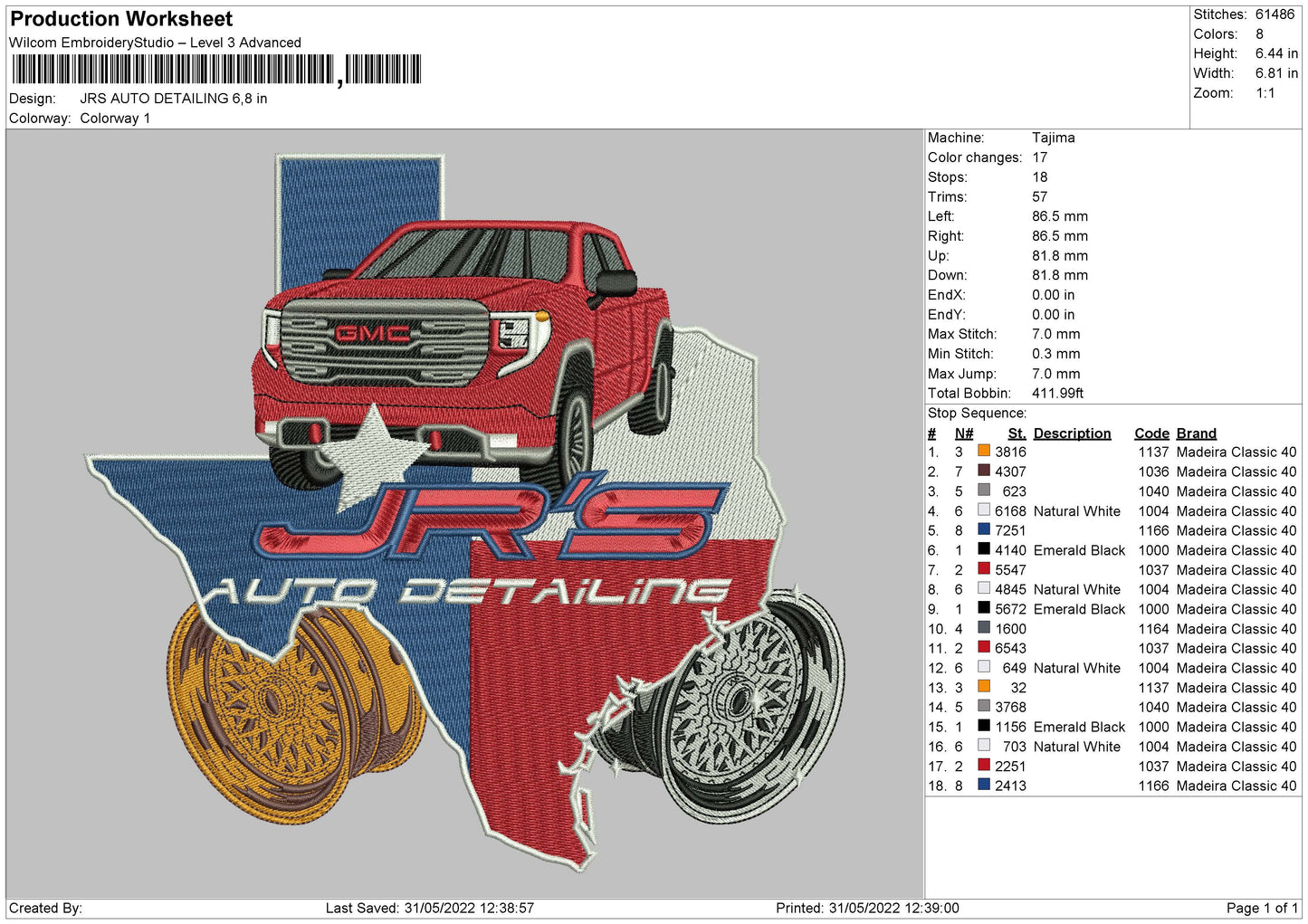Click the Height value 6.44 in

(x=1276, y=53)
